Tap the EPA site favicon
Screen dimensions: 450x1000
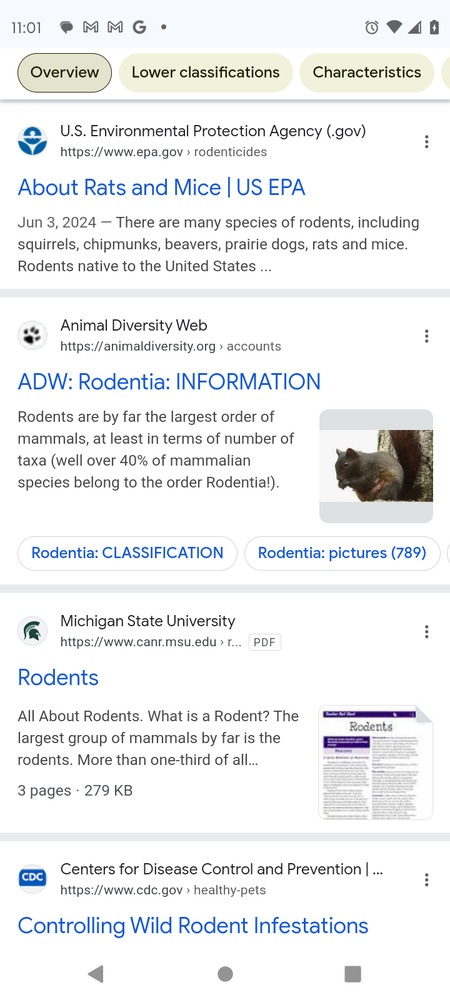pyautogui.click(x=33, y=142)
